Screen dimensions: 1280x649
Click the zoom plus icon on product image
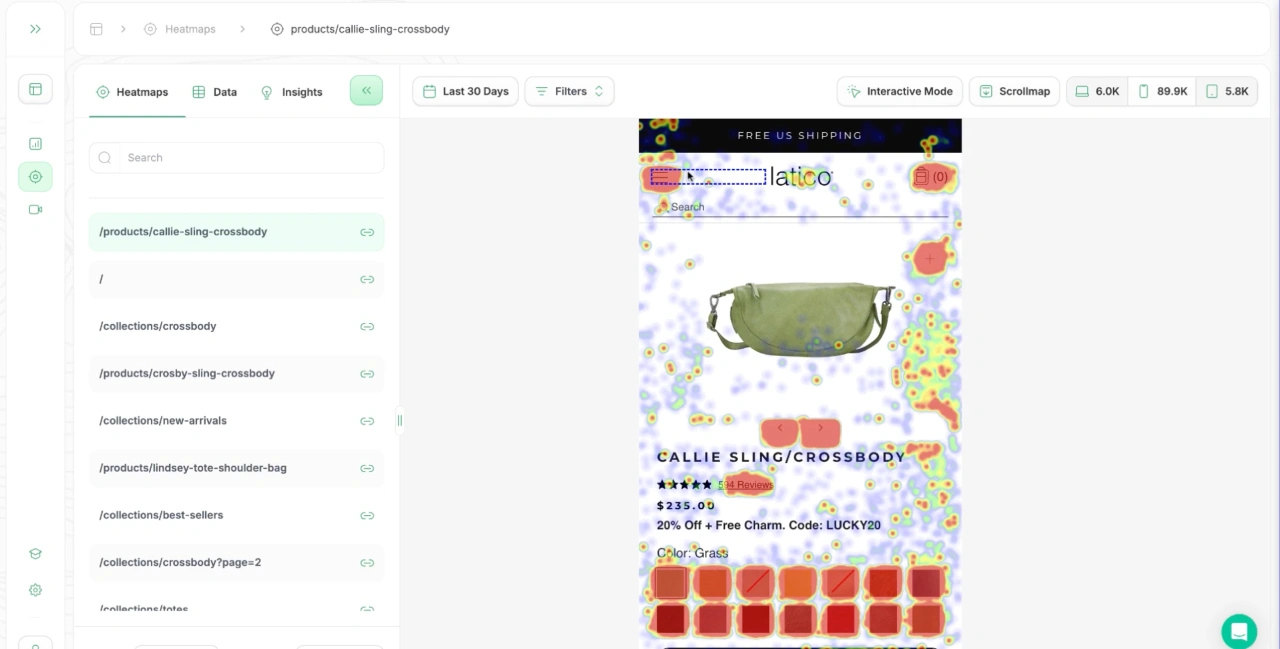[x=929, y=259]
